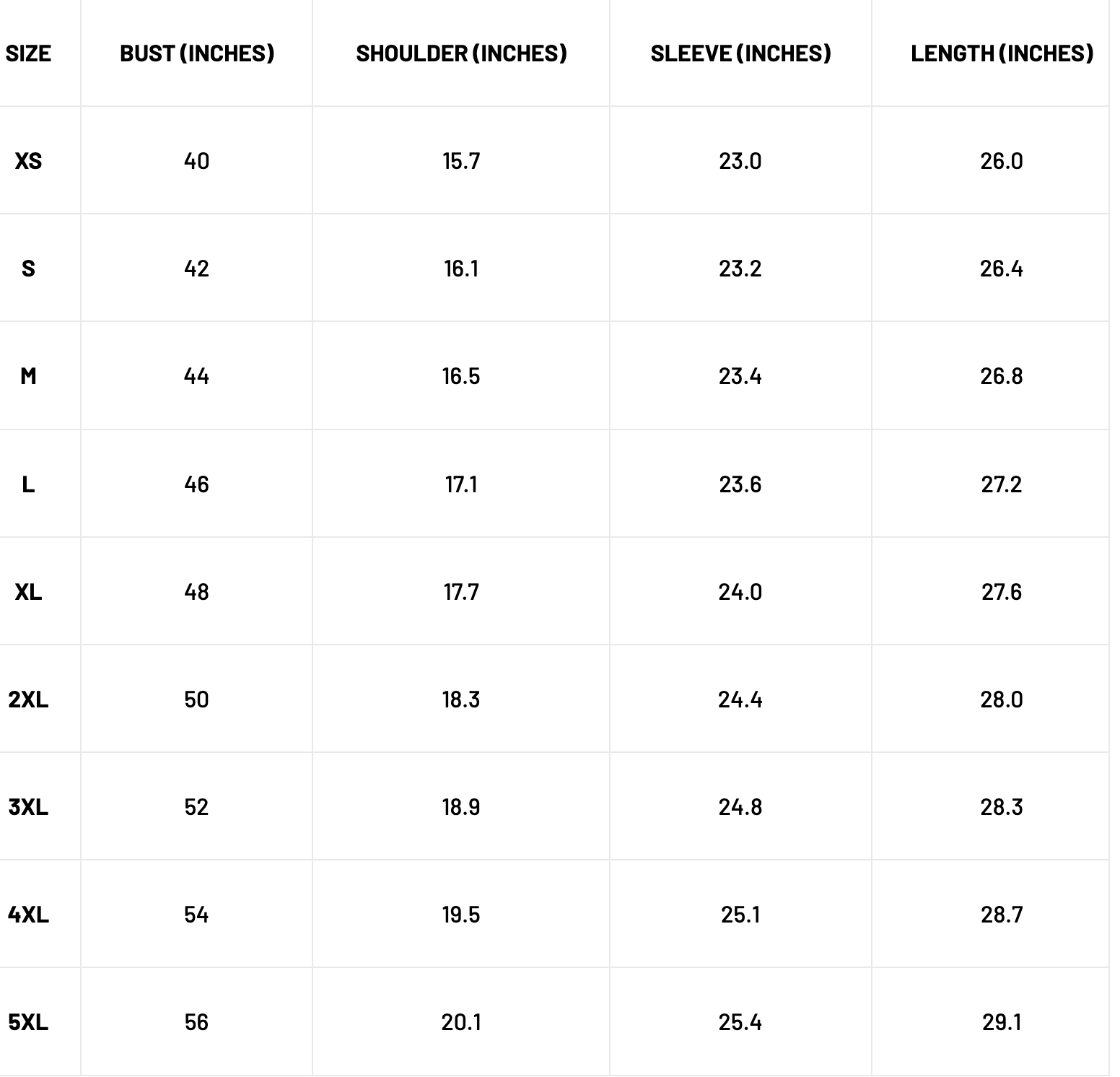This screenshot has width=1120, height=1077.
Task: Select sleeve value 25.1 for 4XL
Action: tap(740, 915)
